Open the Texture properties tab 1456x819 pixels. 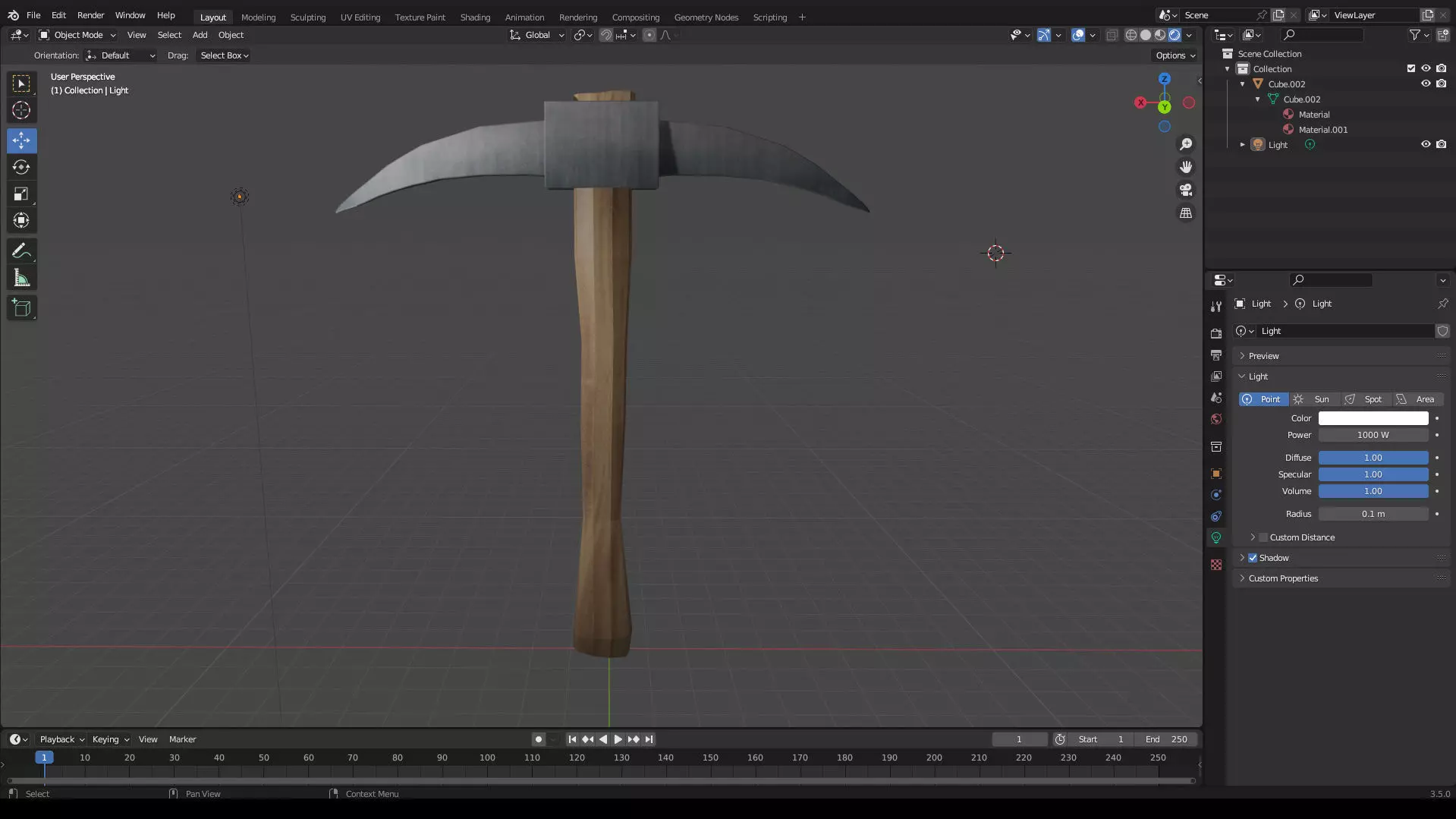click(1216, 565)
